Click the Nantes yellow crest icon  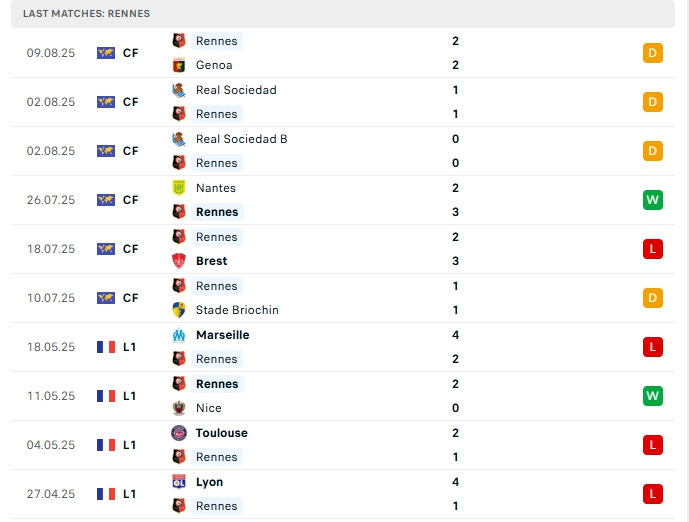coord(180,188)
